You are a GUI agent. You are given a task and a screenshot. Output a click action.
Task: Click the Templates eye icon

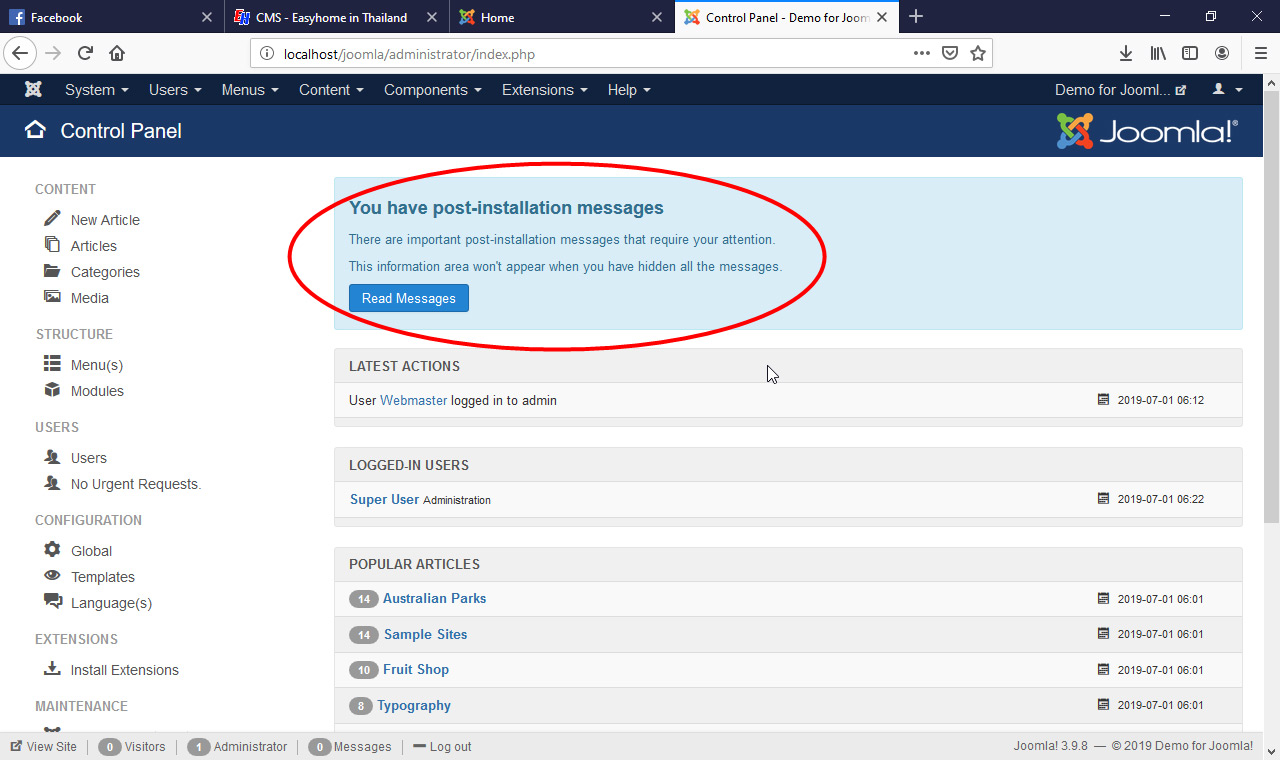click(53, 576)
